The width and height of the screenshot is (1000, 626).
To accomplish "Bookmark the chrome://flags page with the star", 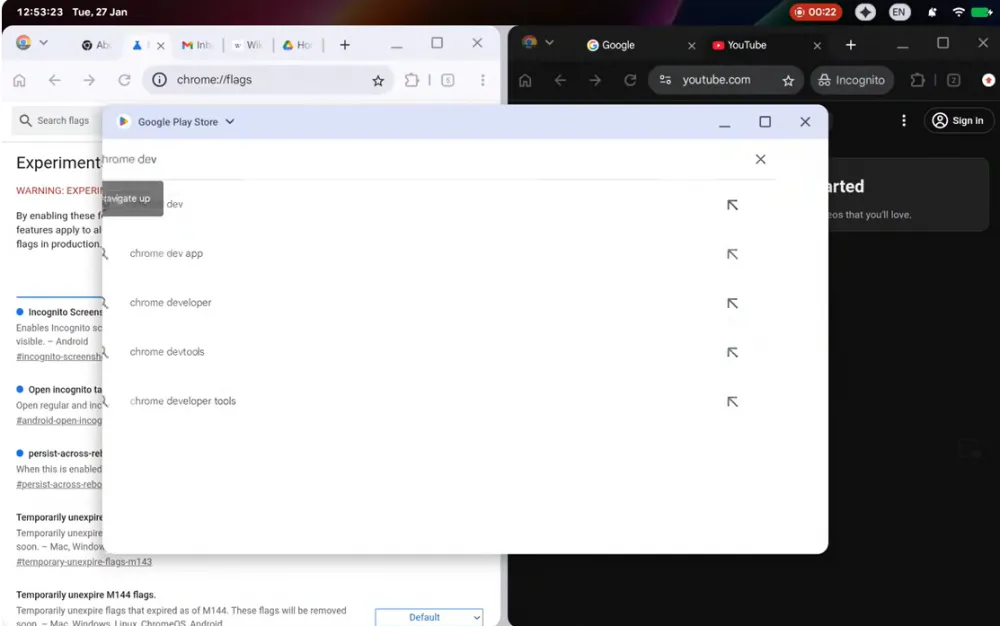I will coord(378,81).
